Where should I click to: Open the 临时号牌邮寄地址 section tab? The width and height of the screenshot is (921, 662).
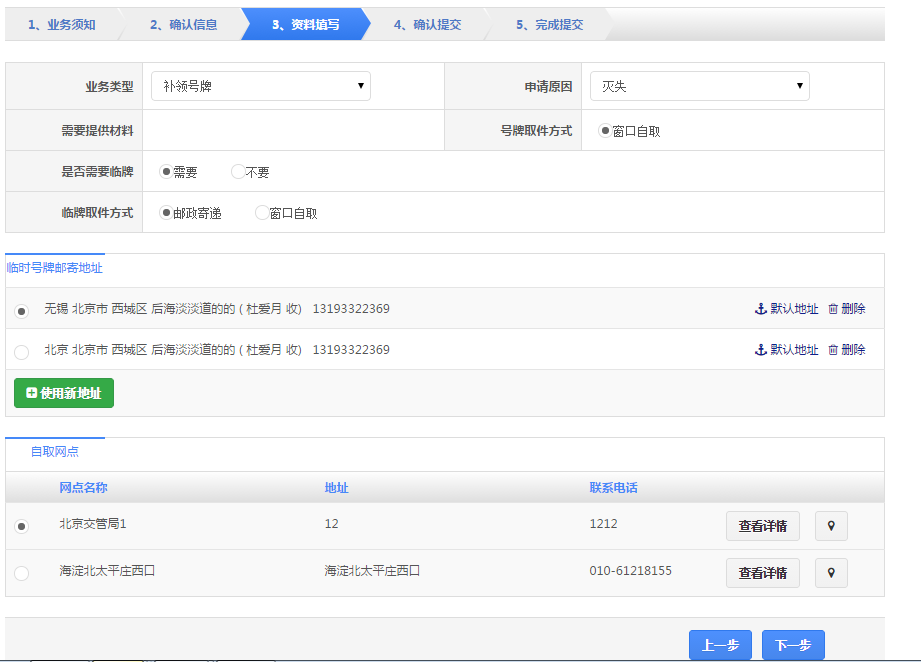(55, 268)
